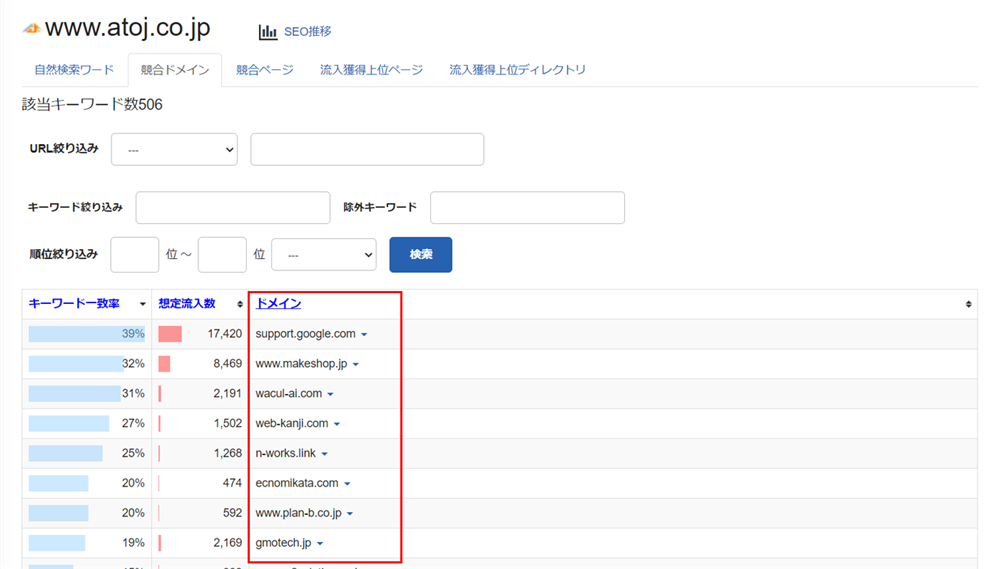Screen dimensions: 1000x569
Task: Click the web-kanji.com domain text
Action: [291, 424]
